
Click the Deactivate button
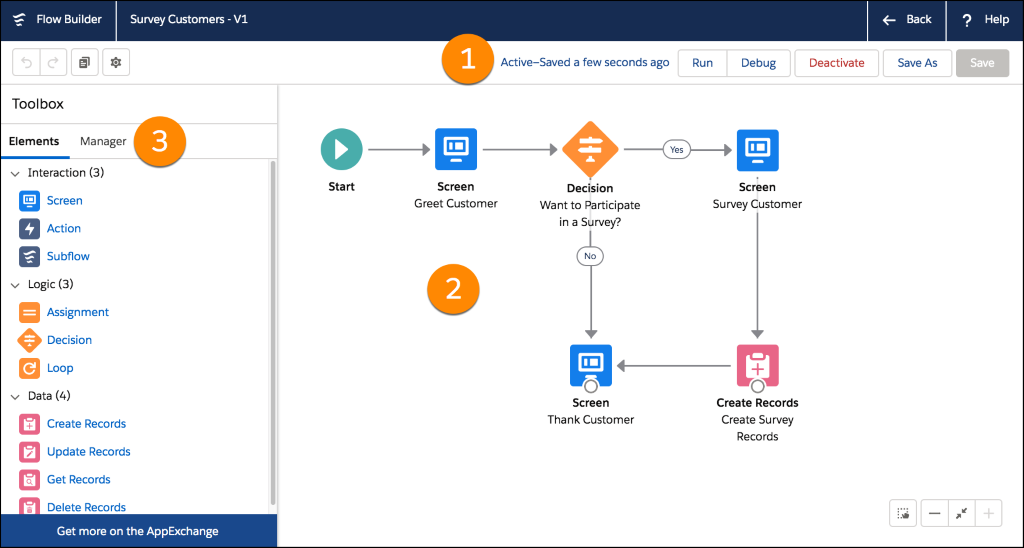tap(836, 63)
